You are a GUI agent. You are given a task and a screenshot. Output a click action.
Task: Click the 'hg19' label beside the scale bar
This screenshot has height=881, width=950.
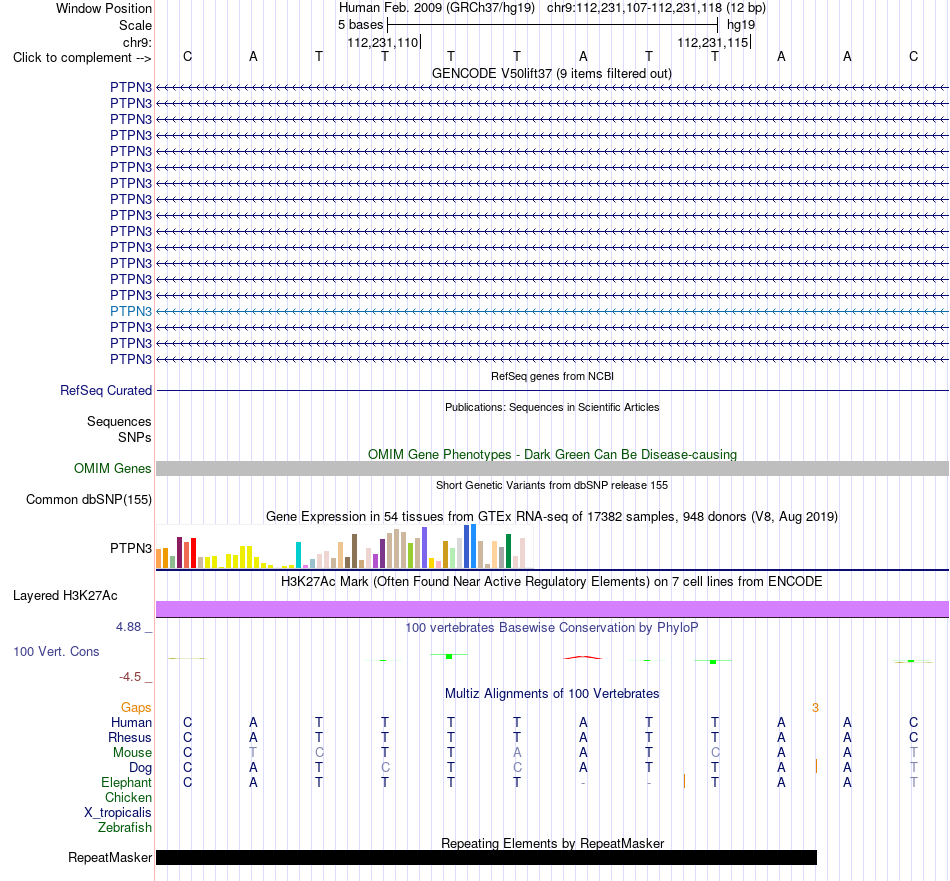741,25
